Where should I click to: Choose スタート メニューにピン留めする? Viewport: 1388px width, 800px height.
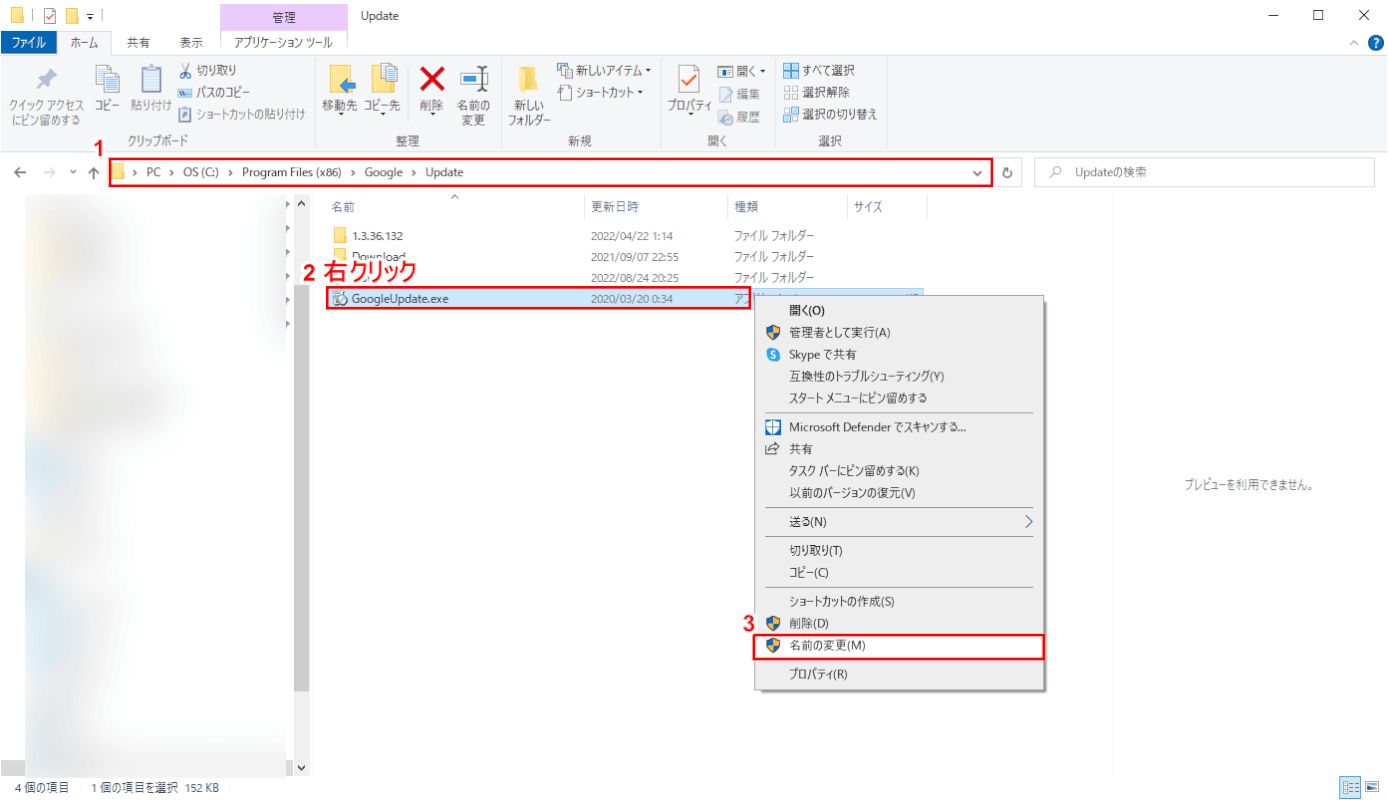coord(898,398)
